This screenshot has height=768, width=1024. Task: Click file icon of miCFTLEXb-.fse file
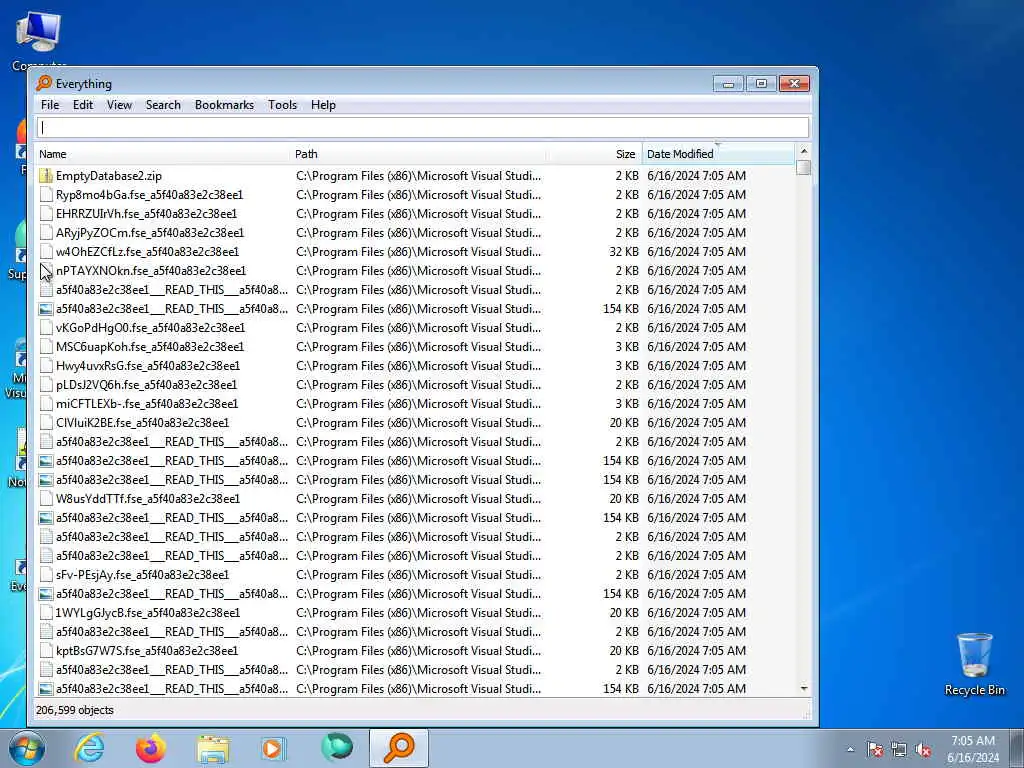pos(46,404)
